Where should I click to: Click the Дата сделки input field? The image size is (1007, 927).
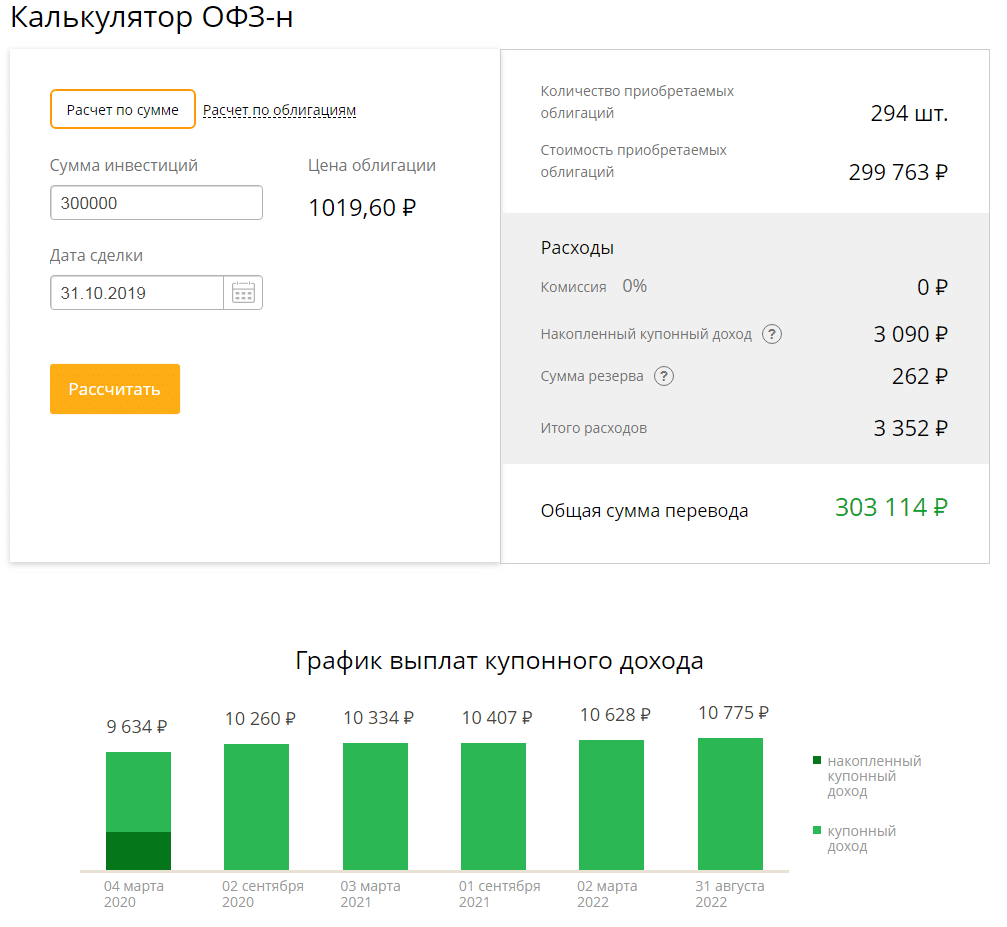tap(137, 293)
